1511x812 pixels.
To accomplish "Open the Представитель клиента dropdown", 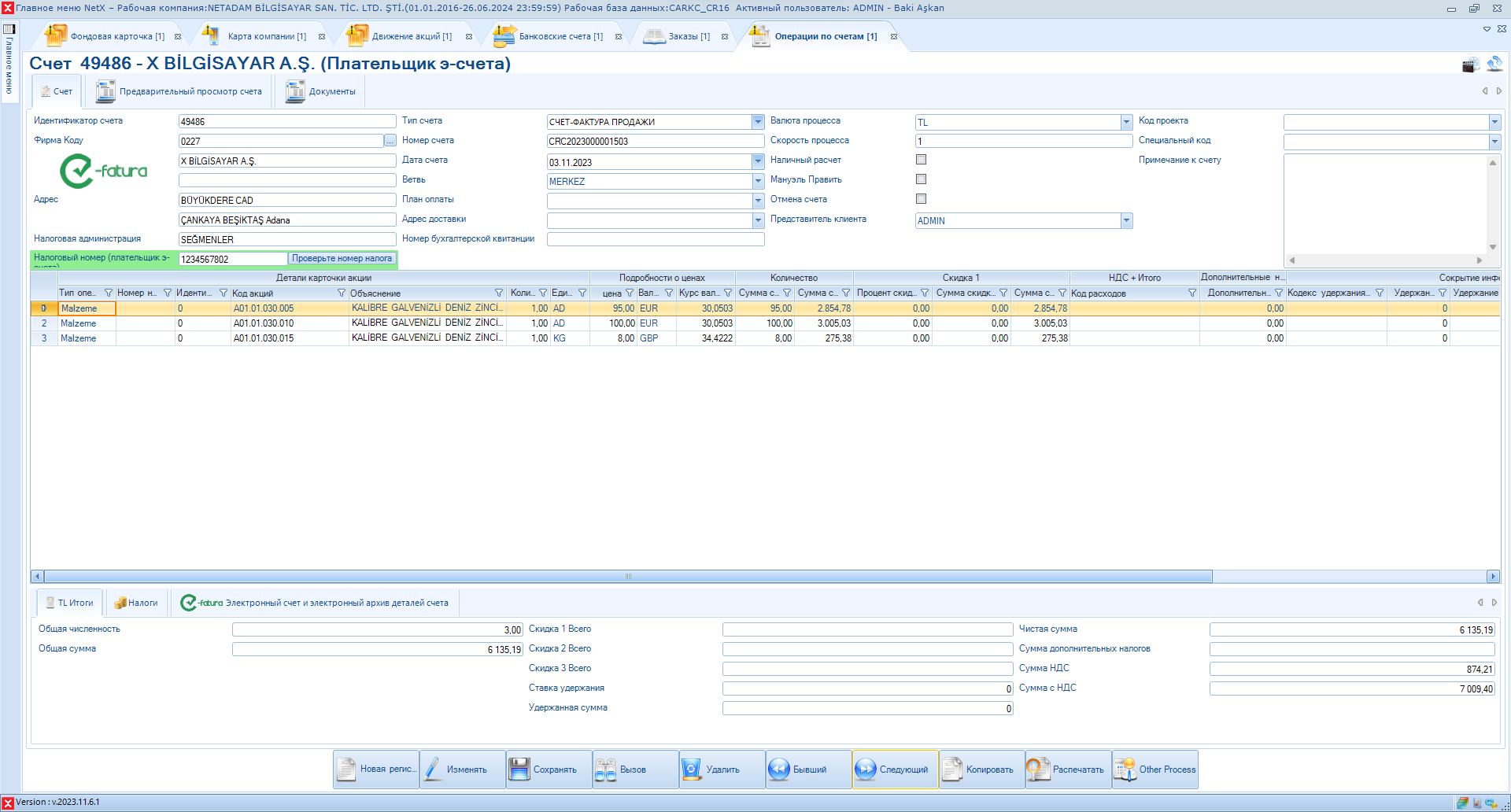I will [x=1126, y=221].
